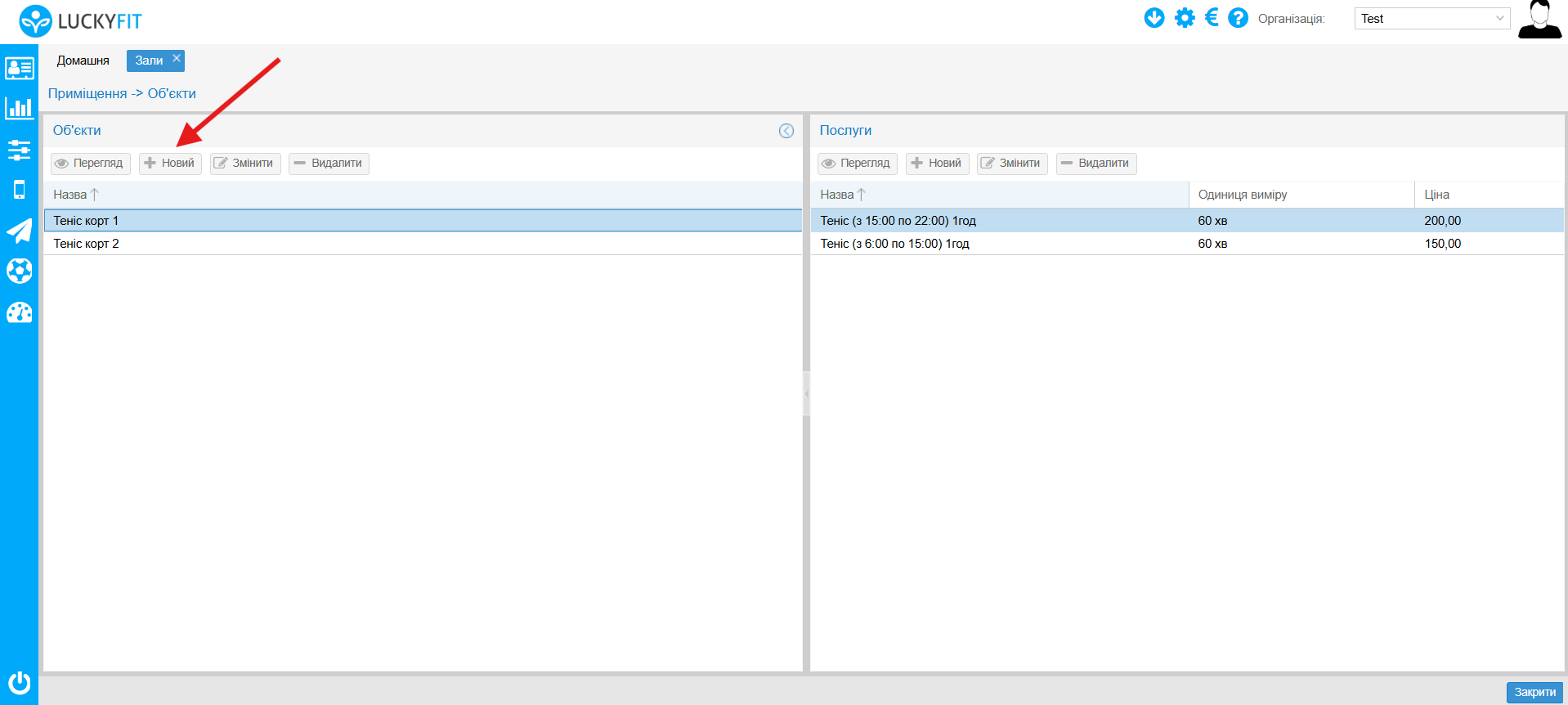Click the euro currency icon
The height and width of the screenshot is (705, 1568).
1212,18
